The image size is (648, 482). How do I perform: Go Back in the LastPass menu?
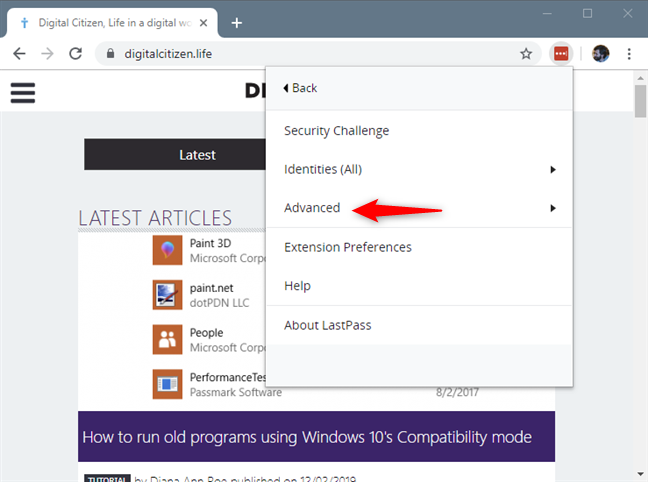[300, 88]
